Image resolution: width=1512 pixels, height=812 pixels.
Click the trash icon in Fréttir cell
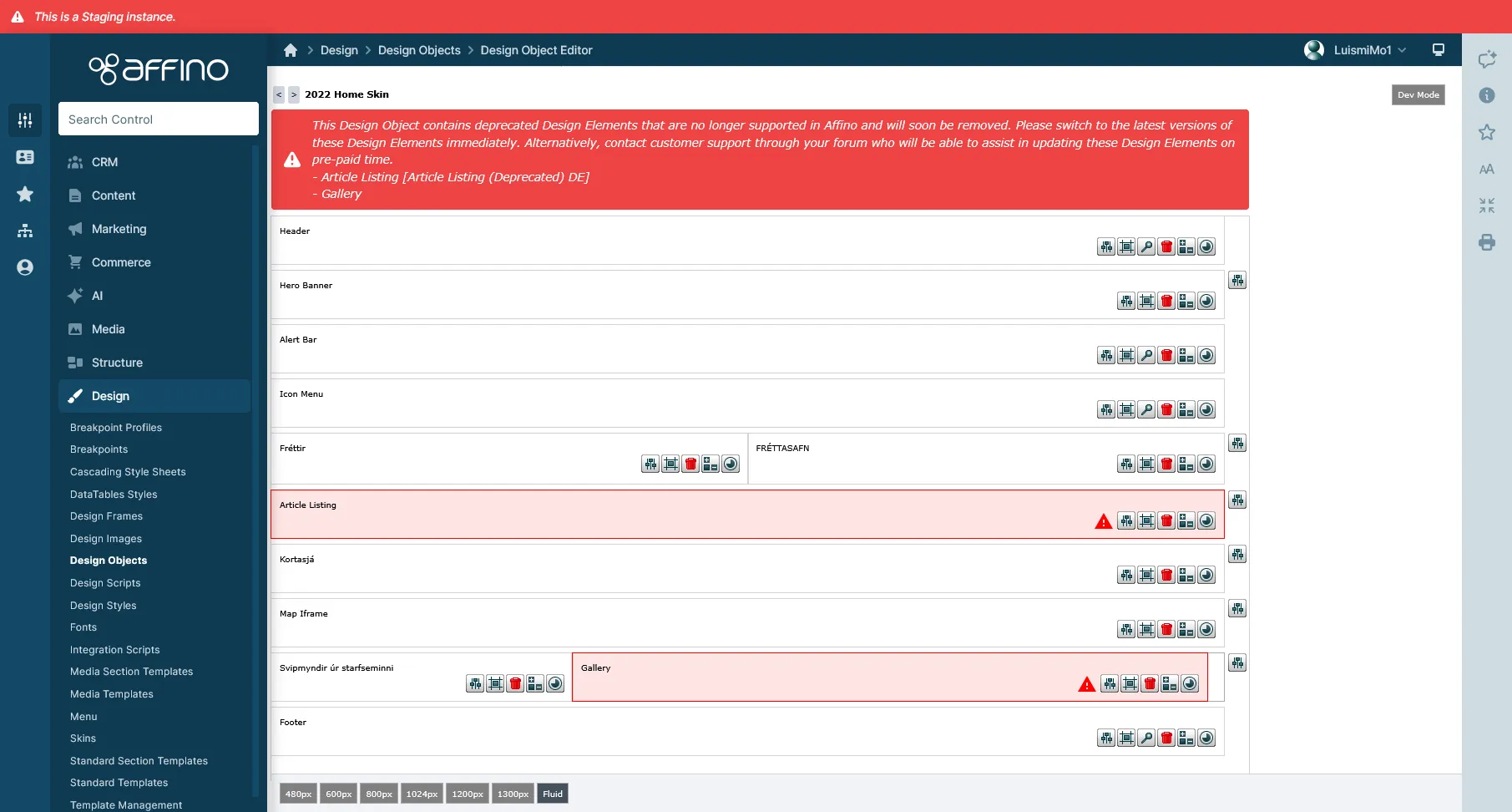690,464
